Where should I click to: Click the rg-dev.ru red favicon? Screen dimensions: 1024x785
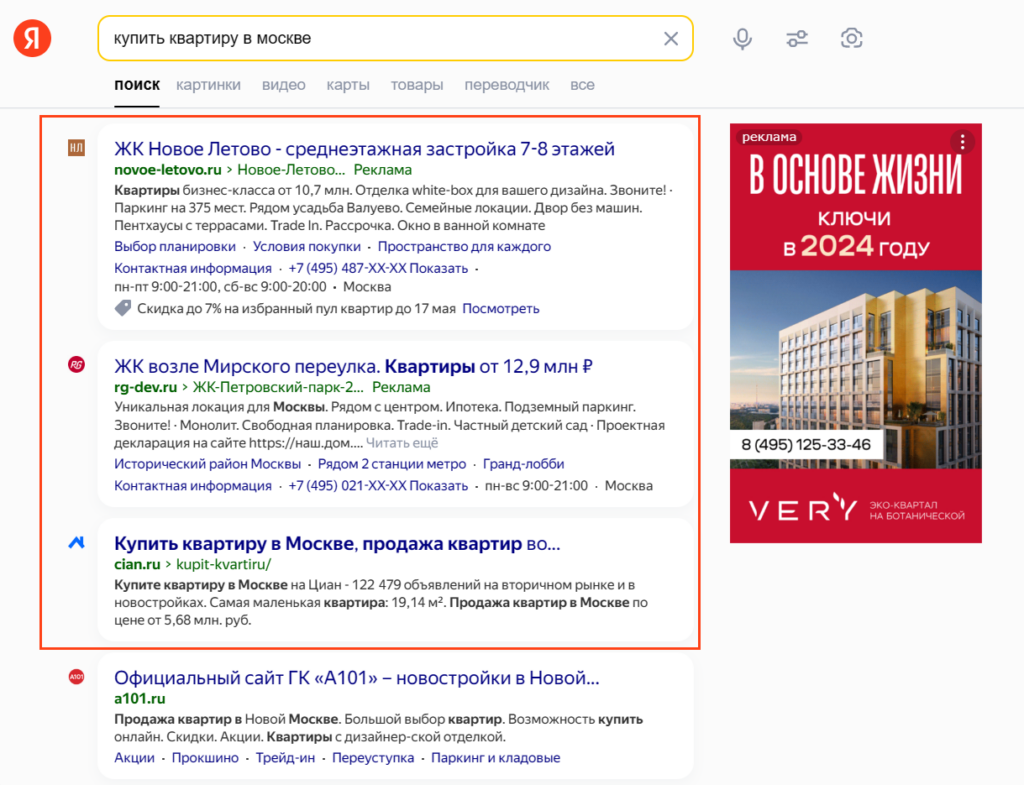coord(76,364)
